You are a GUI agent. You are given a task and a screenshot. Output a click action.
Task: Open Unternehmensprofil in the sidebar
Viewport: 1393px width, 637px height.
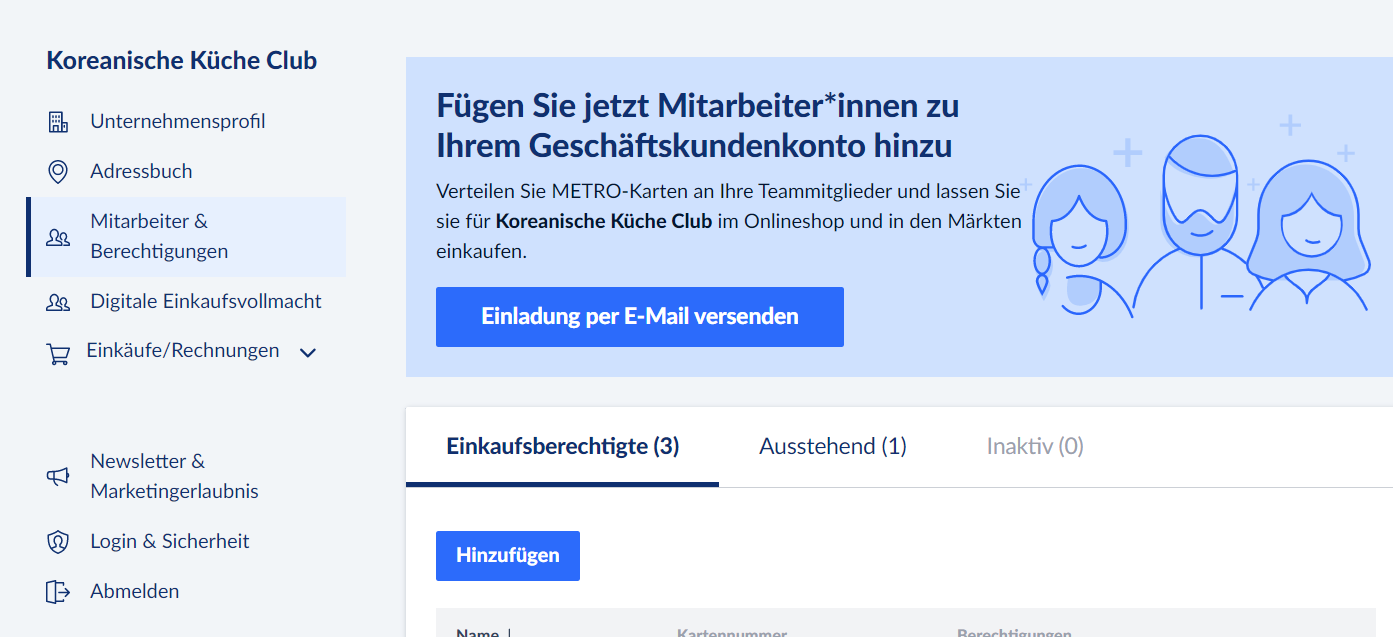[x=178, y=121]
